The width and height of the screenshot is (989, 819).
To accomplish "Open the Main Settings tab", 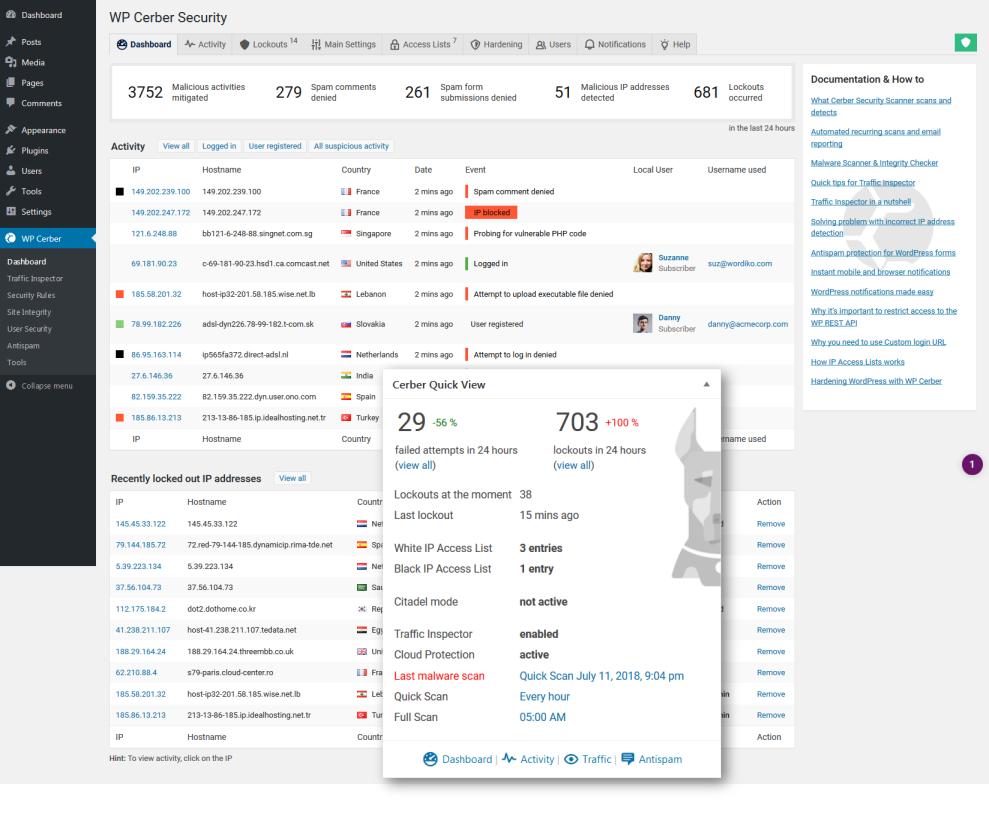I will click(343, 44).
